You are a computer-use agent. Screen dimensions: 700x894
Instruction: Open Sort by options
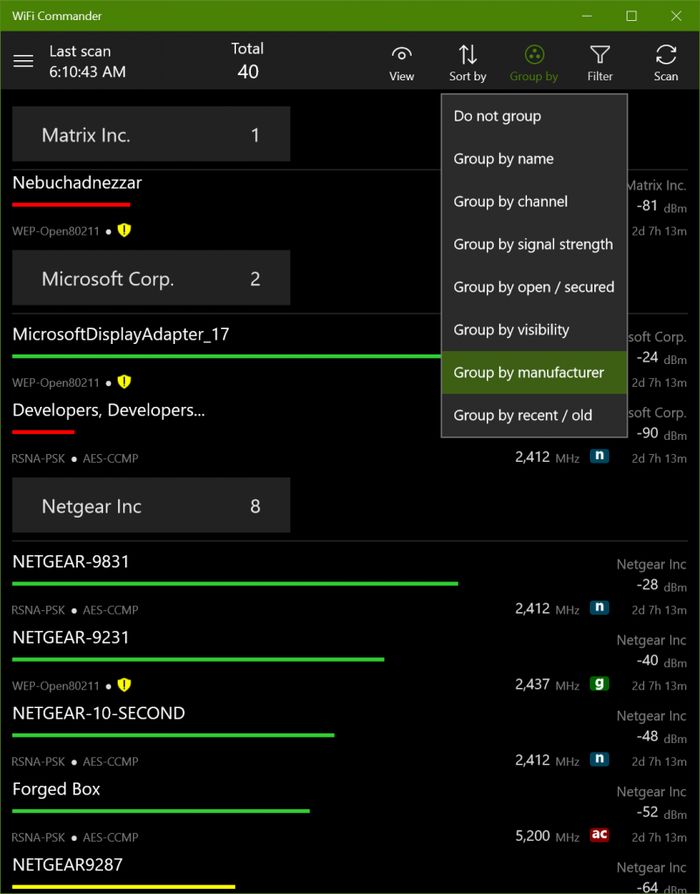pyautogui.click(x=466, y=60)
